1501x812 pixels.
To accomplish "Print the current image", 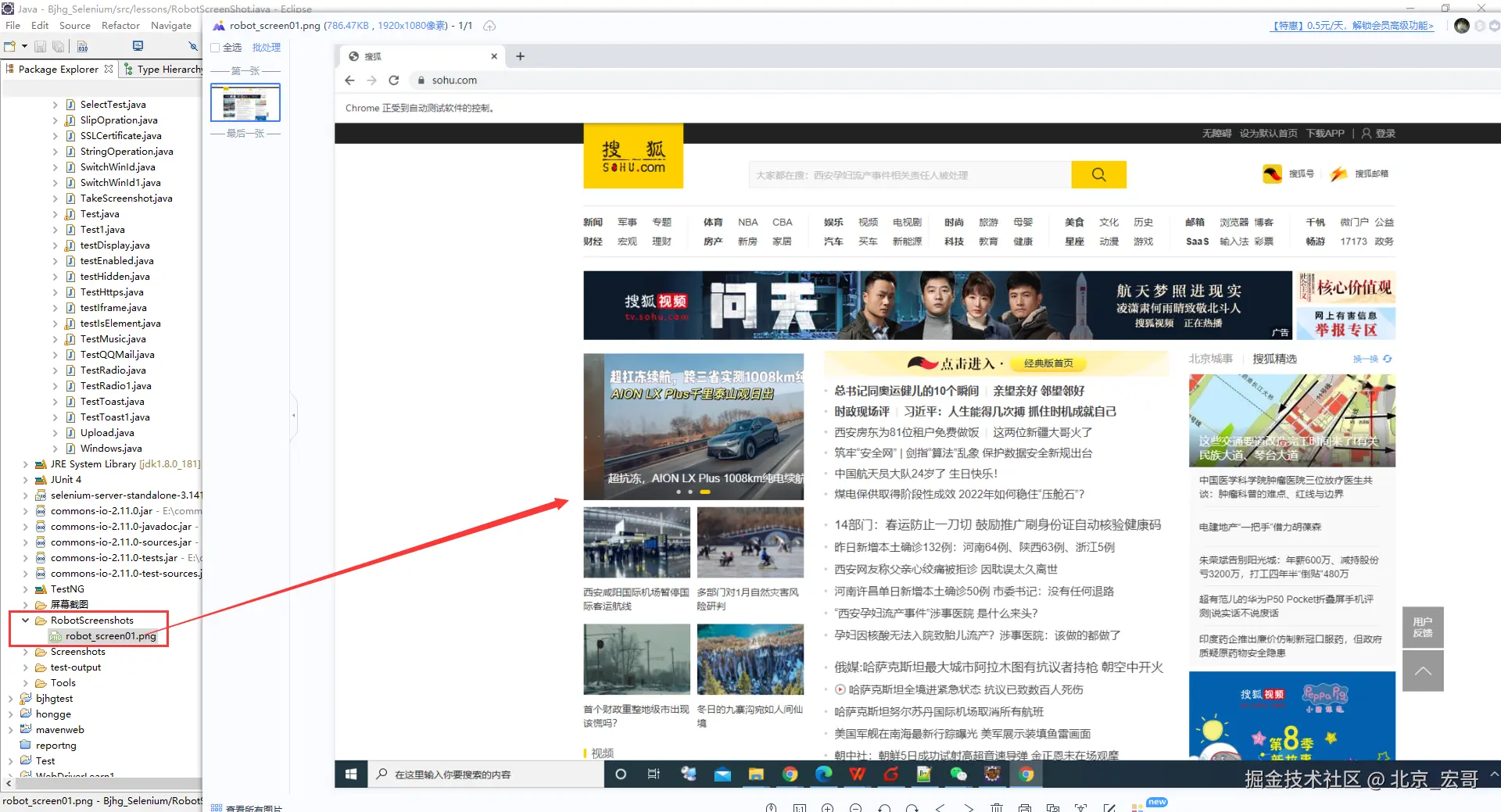I will [1025, 807].
